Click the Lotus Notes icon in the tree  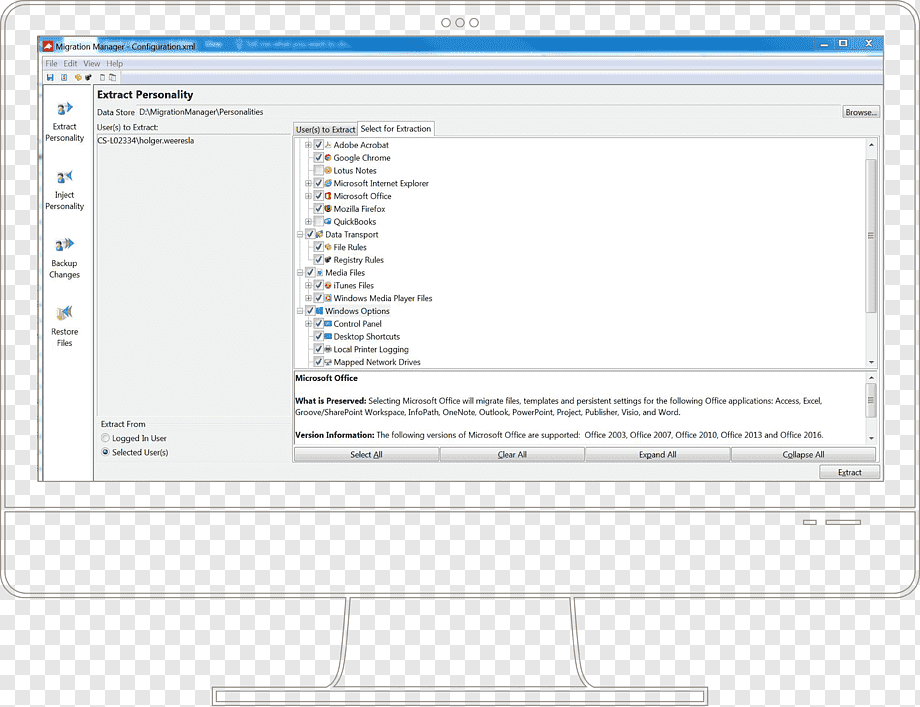tap(328, 171)
